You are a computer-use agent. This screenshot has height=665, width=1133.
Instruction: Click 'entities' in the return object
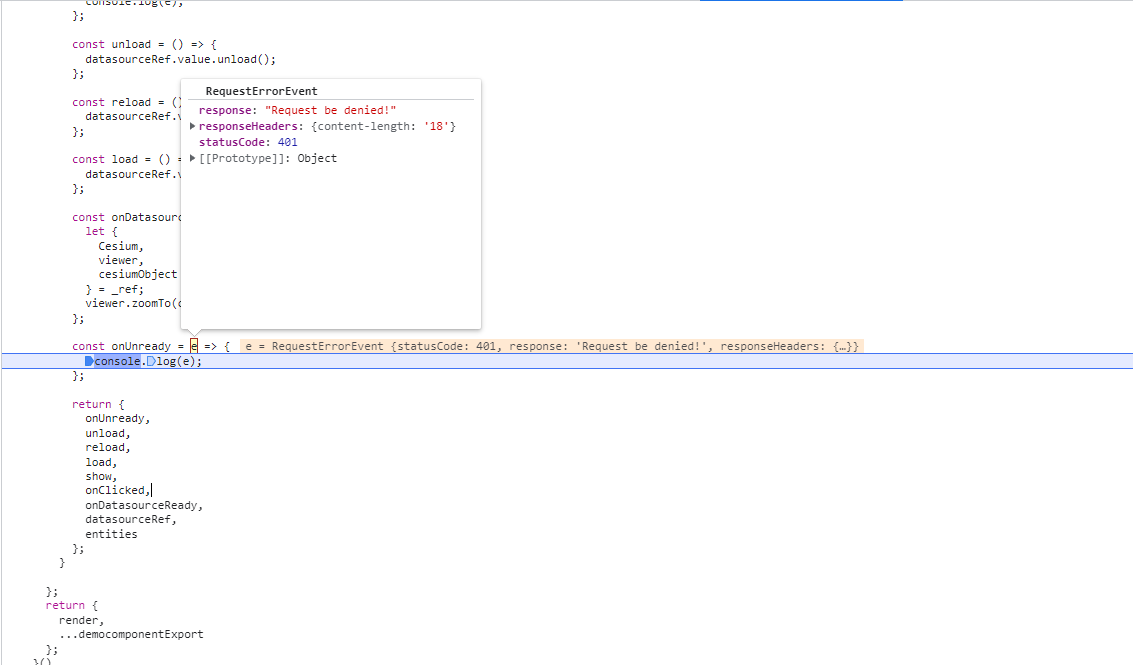tap(111, 534)
